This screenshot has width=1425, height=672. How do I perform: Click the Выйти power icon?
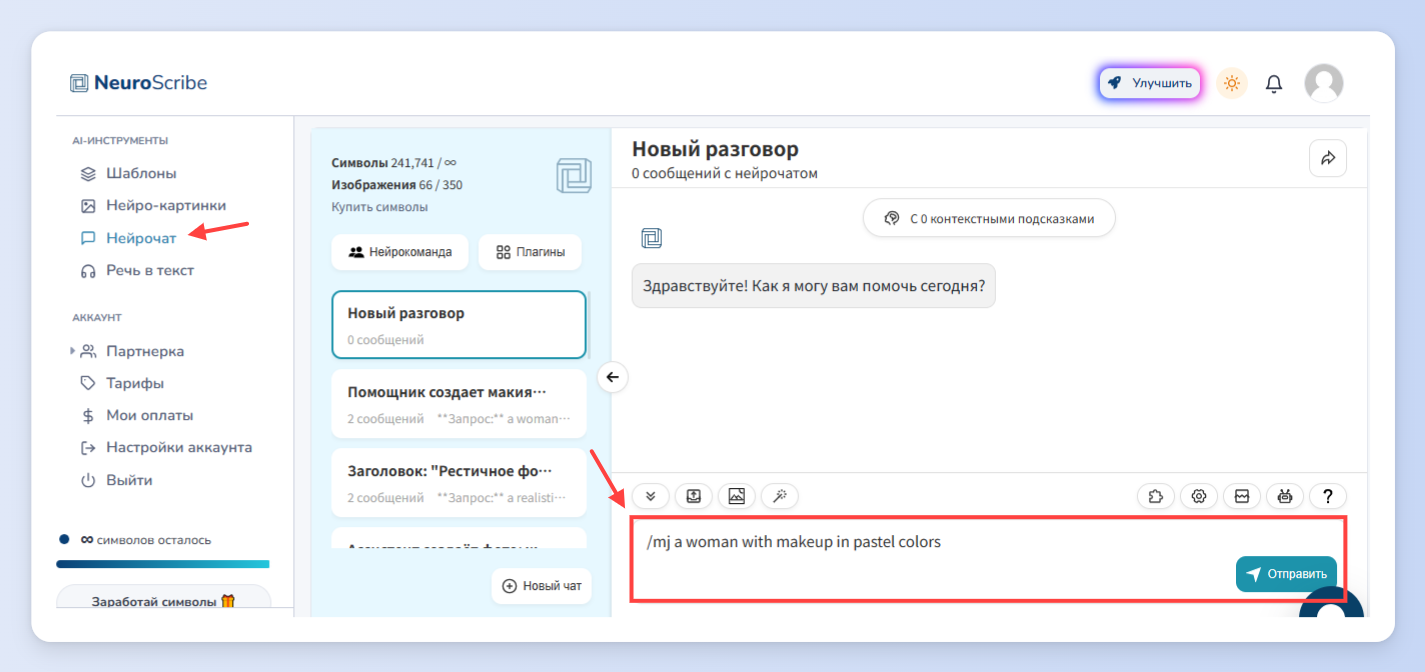tap(88, 480)
